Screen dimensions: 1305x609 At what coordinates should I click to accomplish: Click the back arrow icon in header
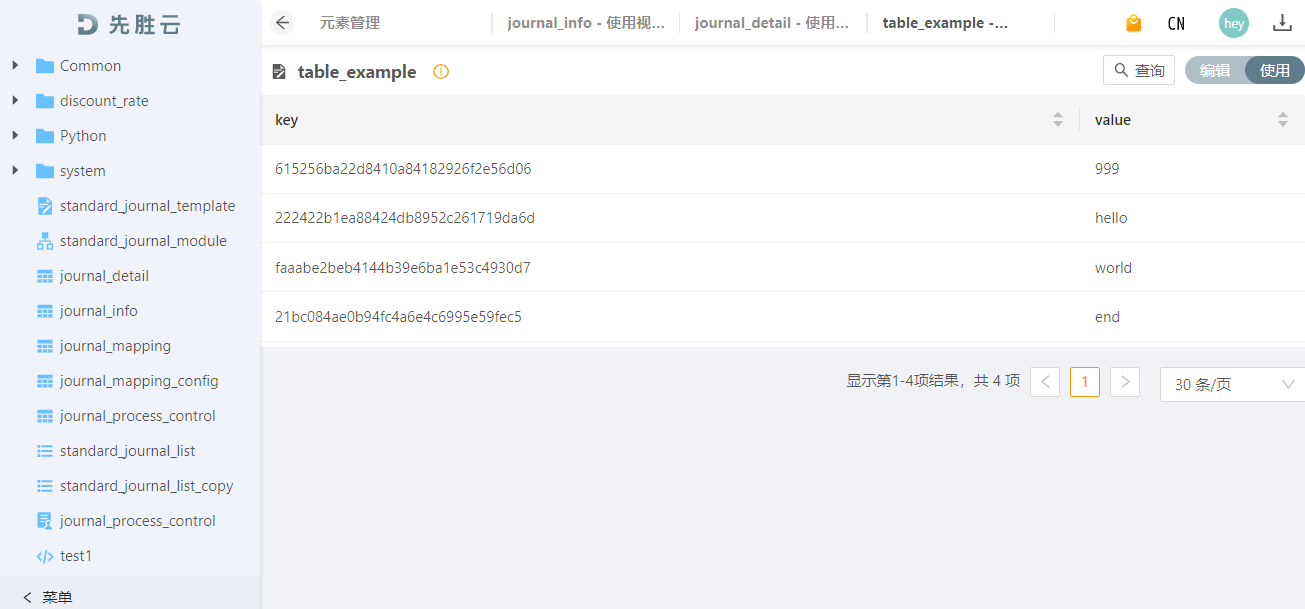283,23
